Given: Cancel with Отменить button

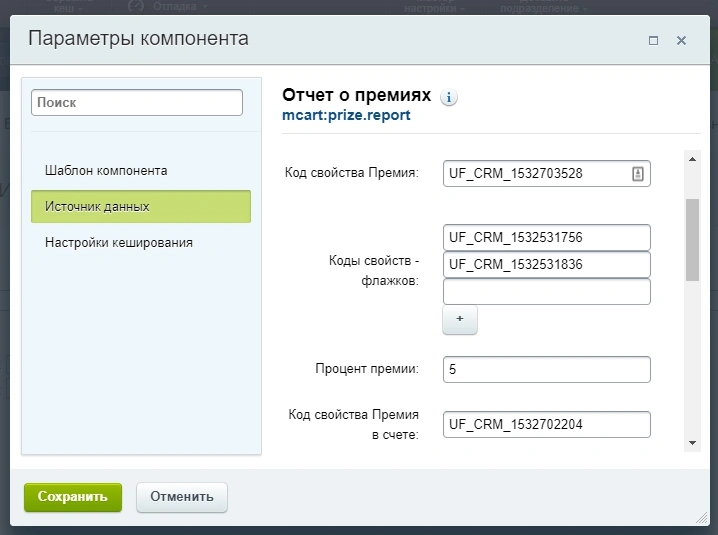Looking at the screenshot, I should tap(182, 497).
